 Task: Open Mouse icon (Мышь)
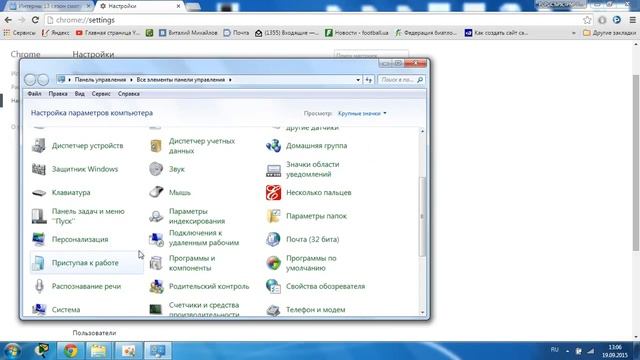coord(156,192)
